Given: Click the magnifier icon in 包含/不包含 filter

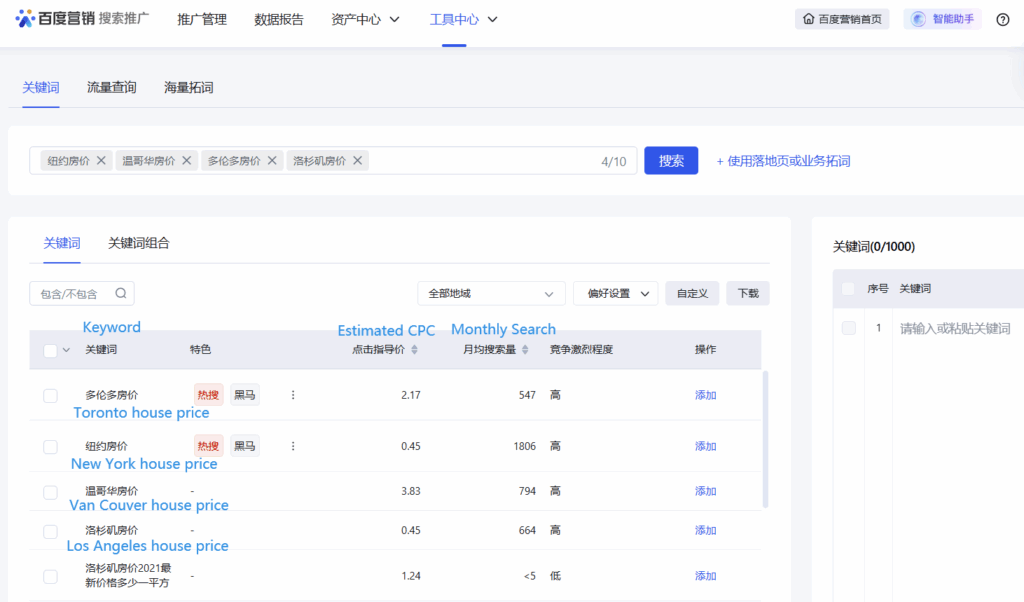Looking at the screenshot, I should point(121,293).
